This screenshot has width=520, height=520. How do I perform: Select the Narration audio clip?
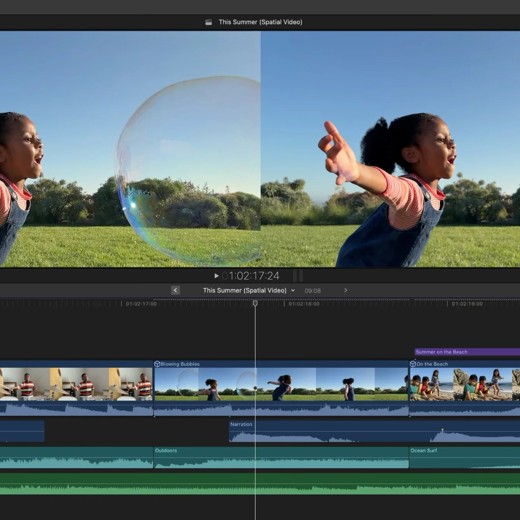[375, 432]
